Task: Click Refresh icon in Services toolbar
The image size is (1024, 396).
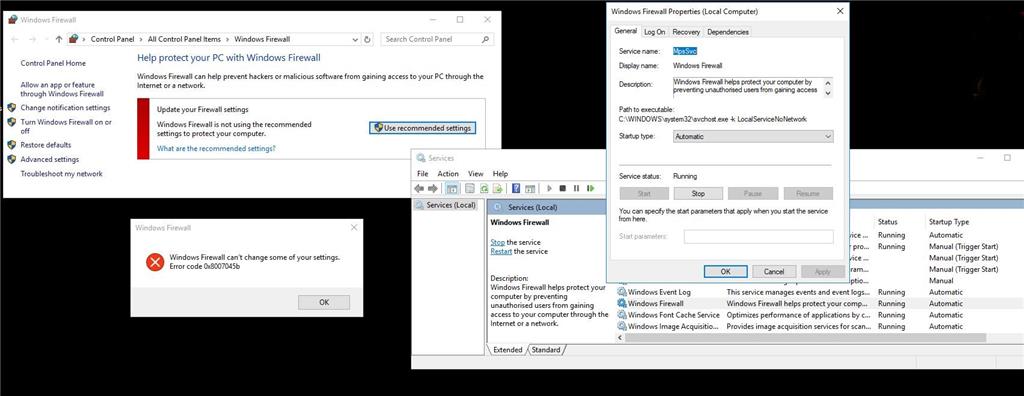Action: coord(484,188)
